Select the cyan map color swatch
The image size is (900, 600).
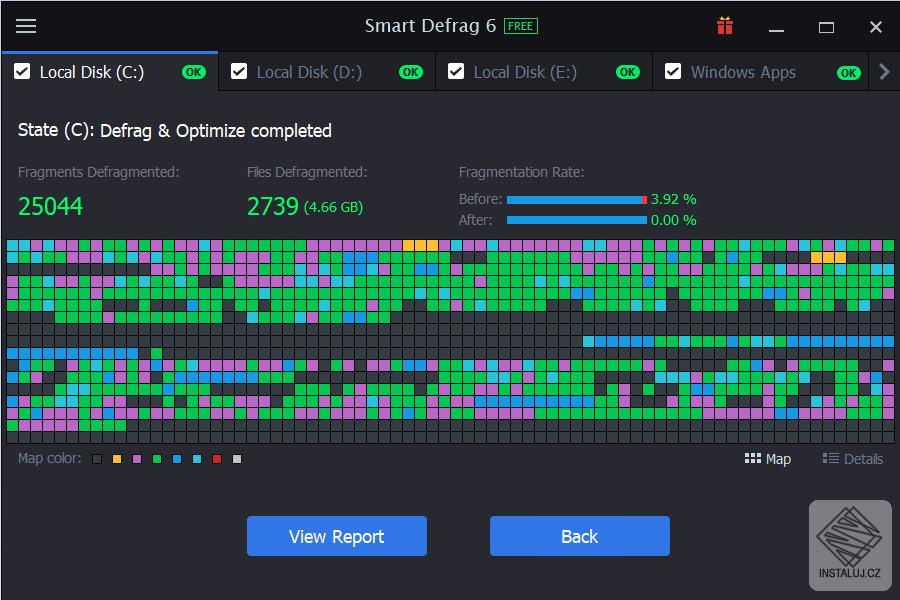[197, 459]
